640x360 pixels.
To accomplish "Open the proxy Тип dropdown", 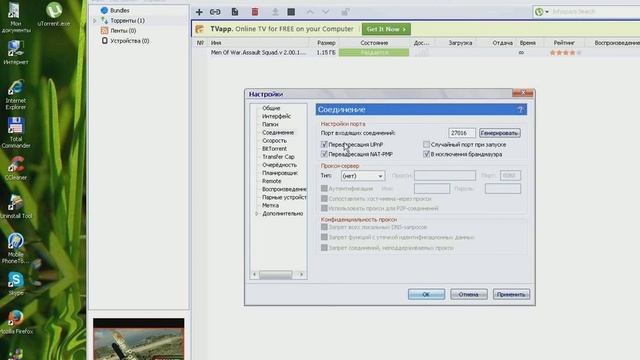I will coord(363,176).
